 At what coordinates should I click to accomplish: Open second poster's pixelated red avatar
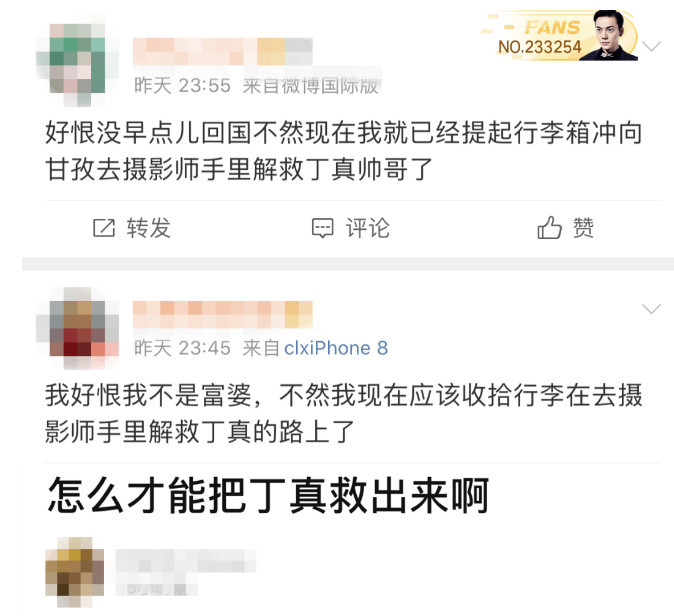(x=77, y=328)
